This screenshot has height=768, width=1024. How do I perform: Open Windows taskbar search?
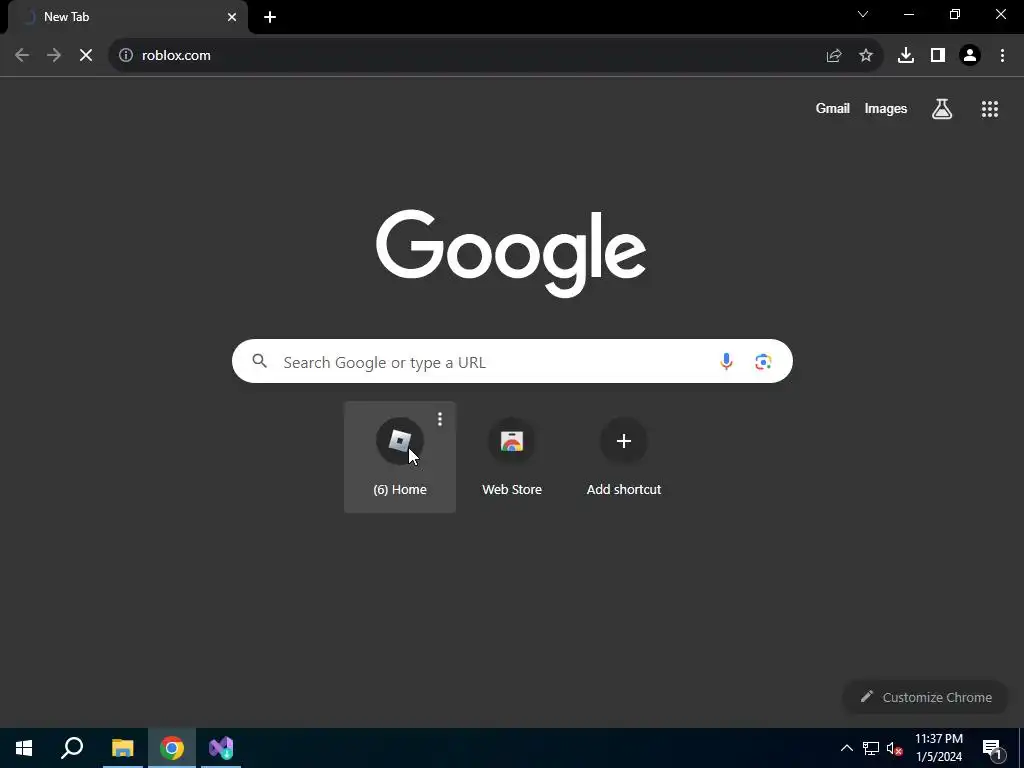(x=72, y=748)
